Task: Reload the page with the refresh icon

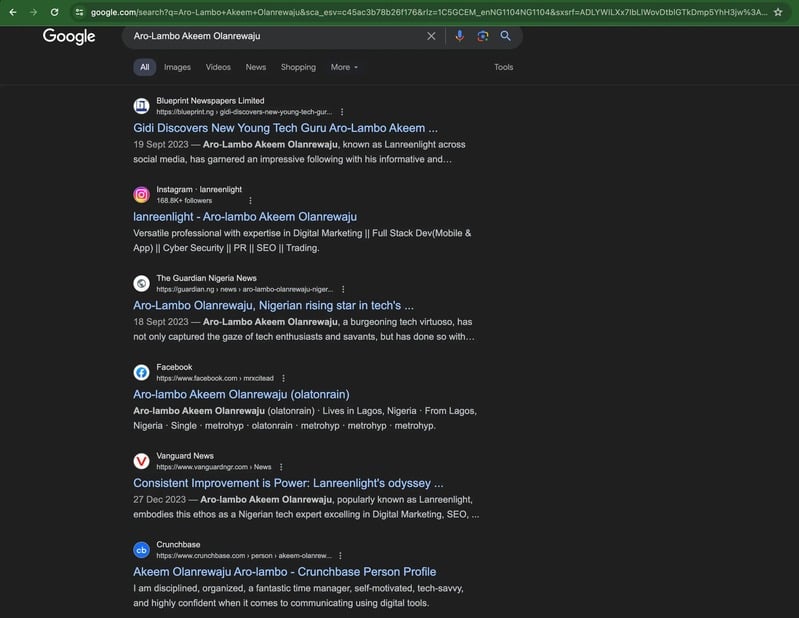Action: click(x=54, y=12)
